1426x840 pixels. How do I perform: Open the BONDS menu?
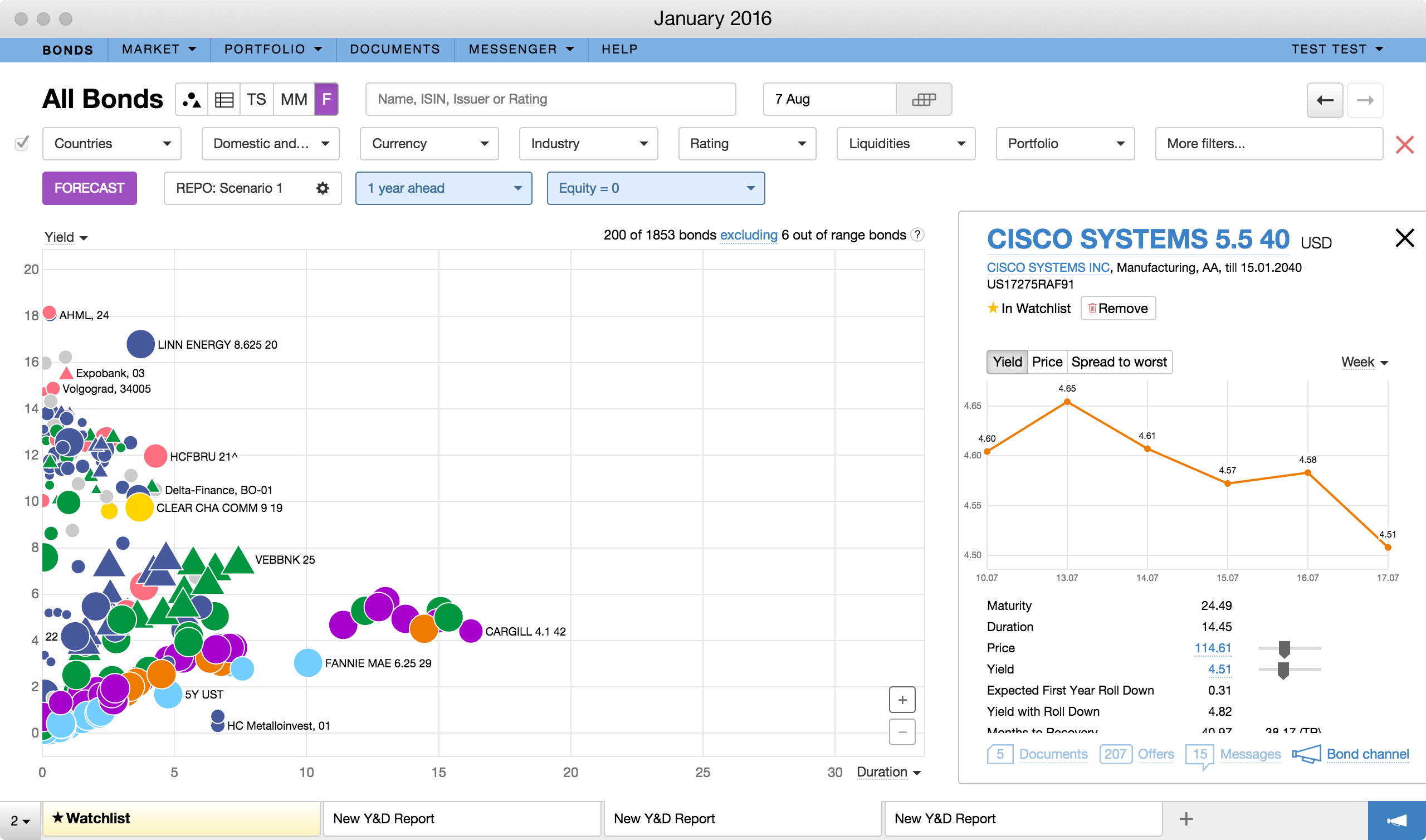click(x=68, y=50)
